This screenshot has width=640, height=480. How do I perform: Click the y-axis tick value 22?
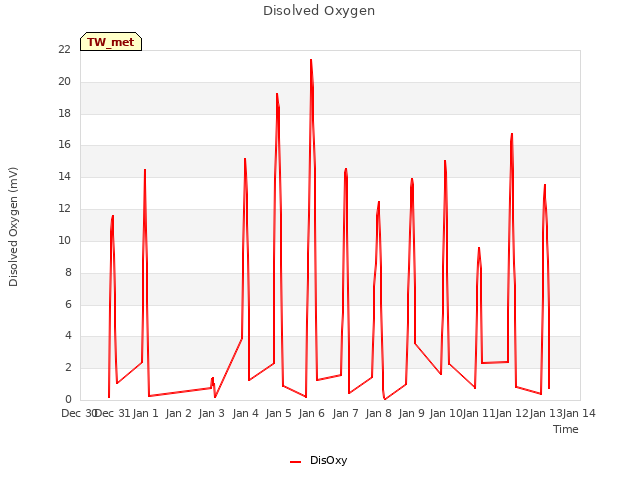[x=64, y=50]
